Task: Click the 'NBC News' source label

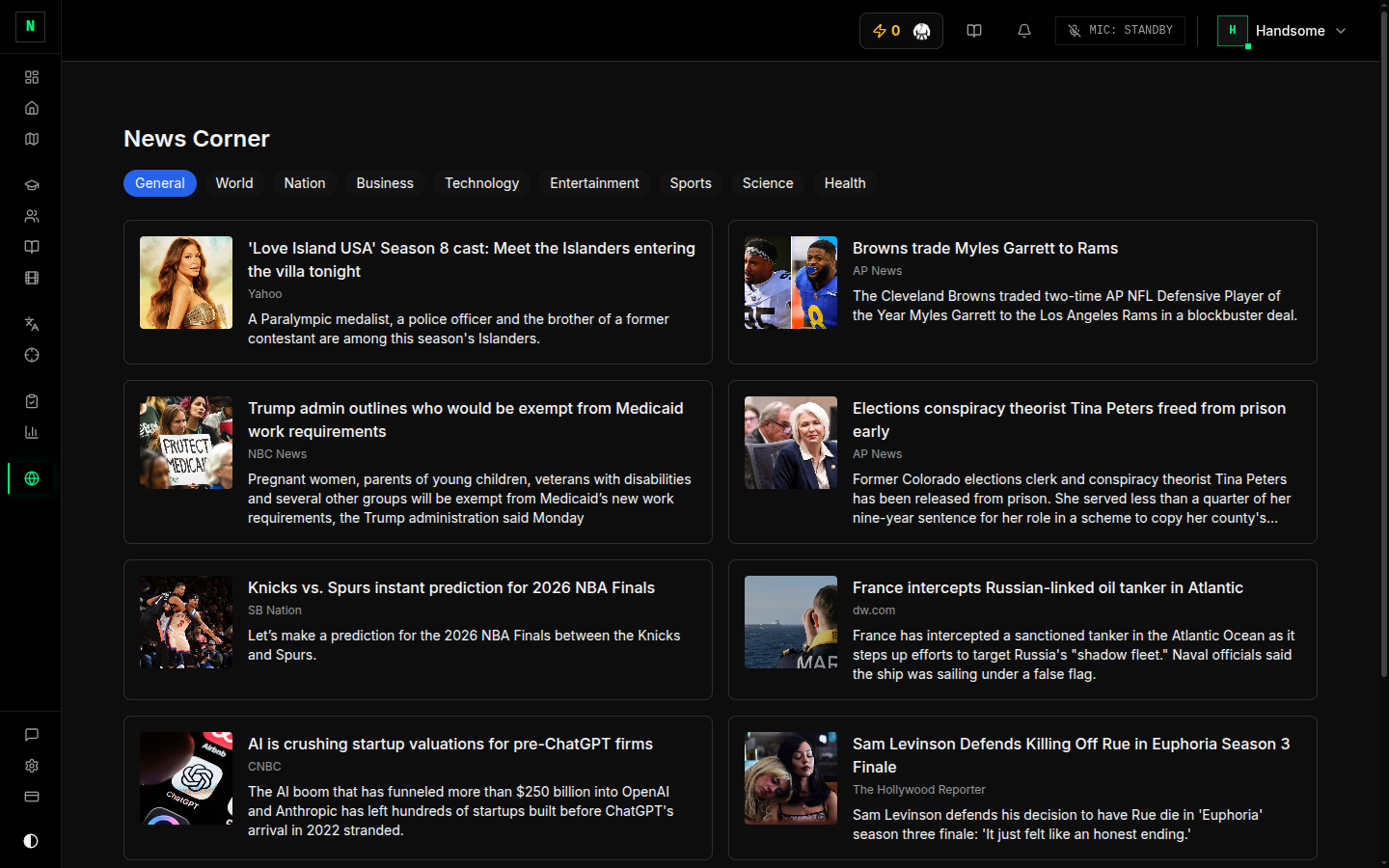Action: 277,454
